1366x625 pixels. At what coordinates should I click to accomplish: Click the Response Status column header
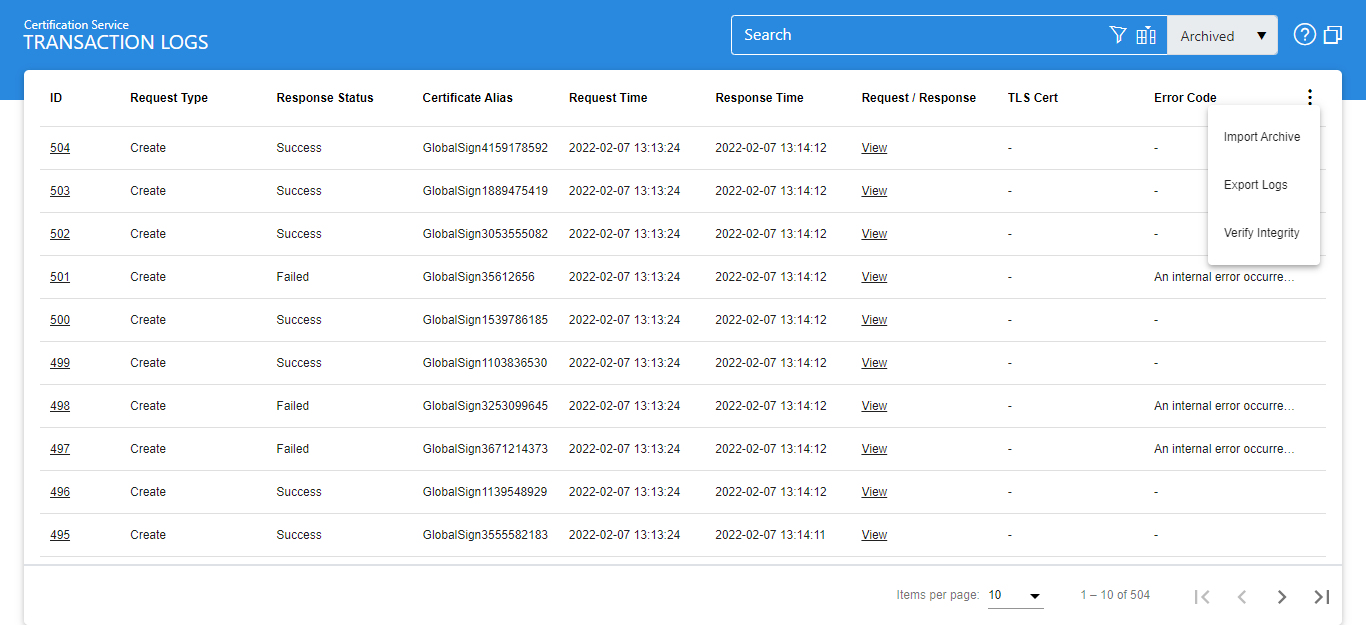(325, 98)
